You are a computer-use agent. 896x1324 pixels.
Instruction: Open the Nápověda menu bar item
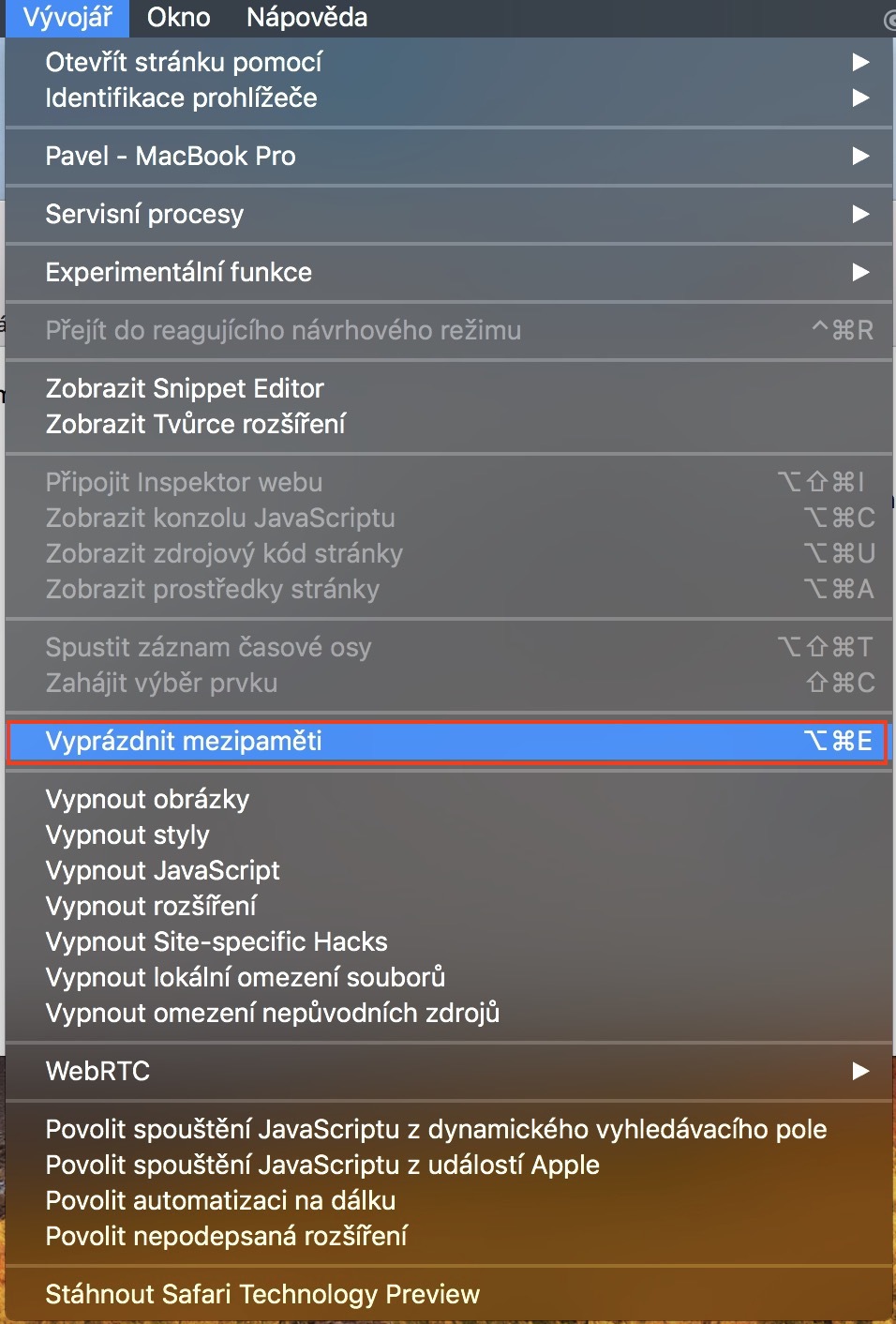[x=306, y=17]
